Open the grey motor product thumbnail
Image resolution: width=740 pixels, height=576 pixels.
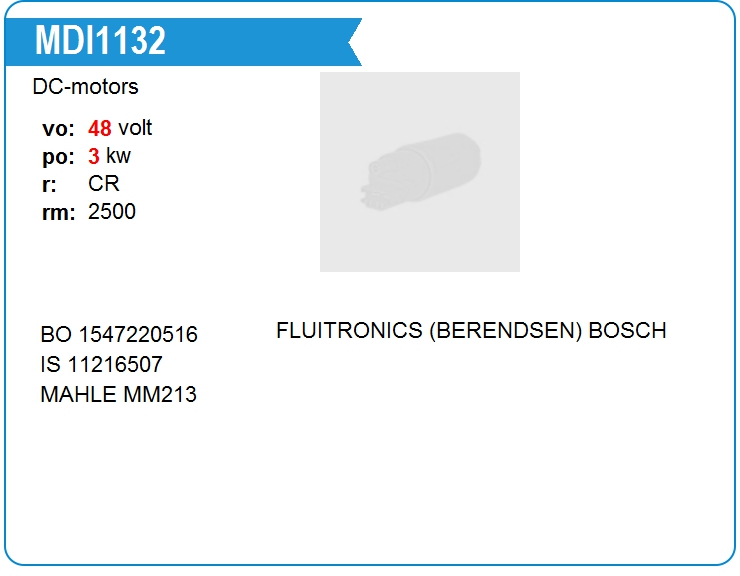point(419,171)
